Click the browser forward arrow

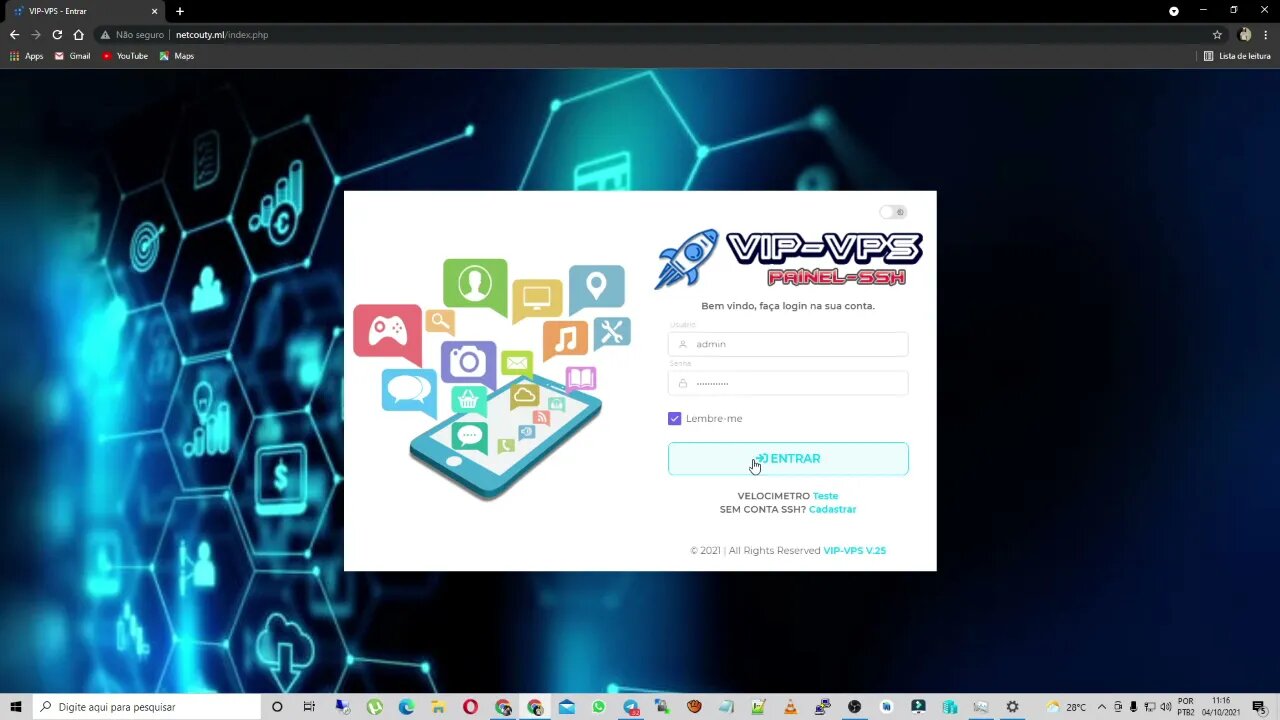36,35
